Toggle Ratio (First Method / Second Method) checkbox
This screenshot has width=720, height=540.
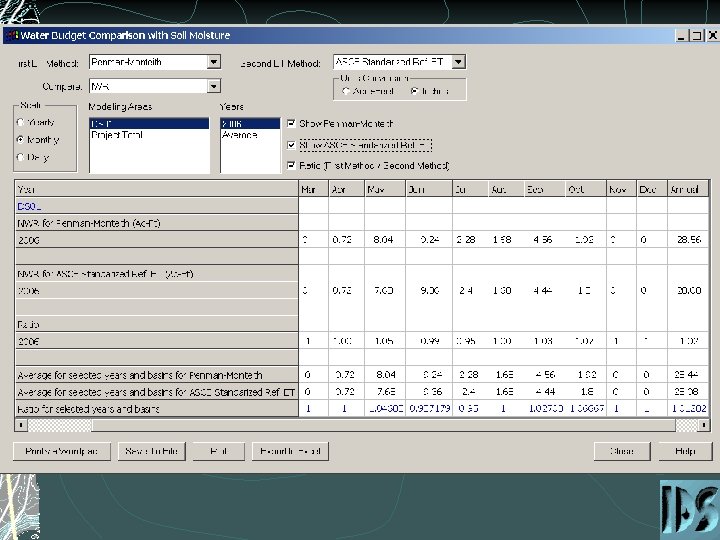tap(291, 165)
